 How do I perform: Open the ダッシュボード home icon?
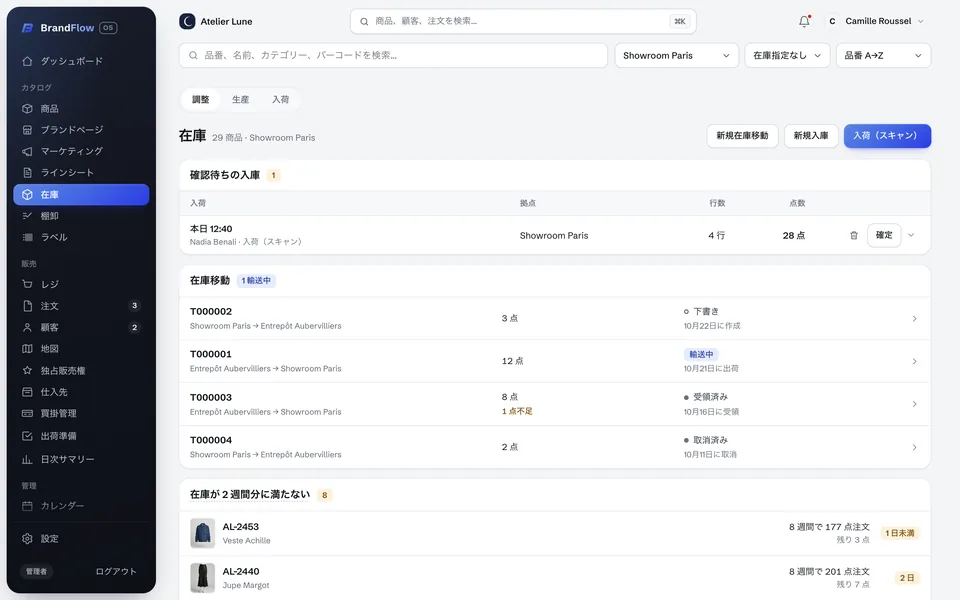click(x=27, y=61)
